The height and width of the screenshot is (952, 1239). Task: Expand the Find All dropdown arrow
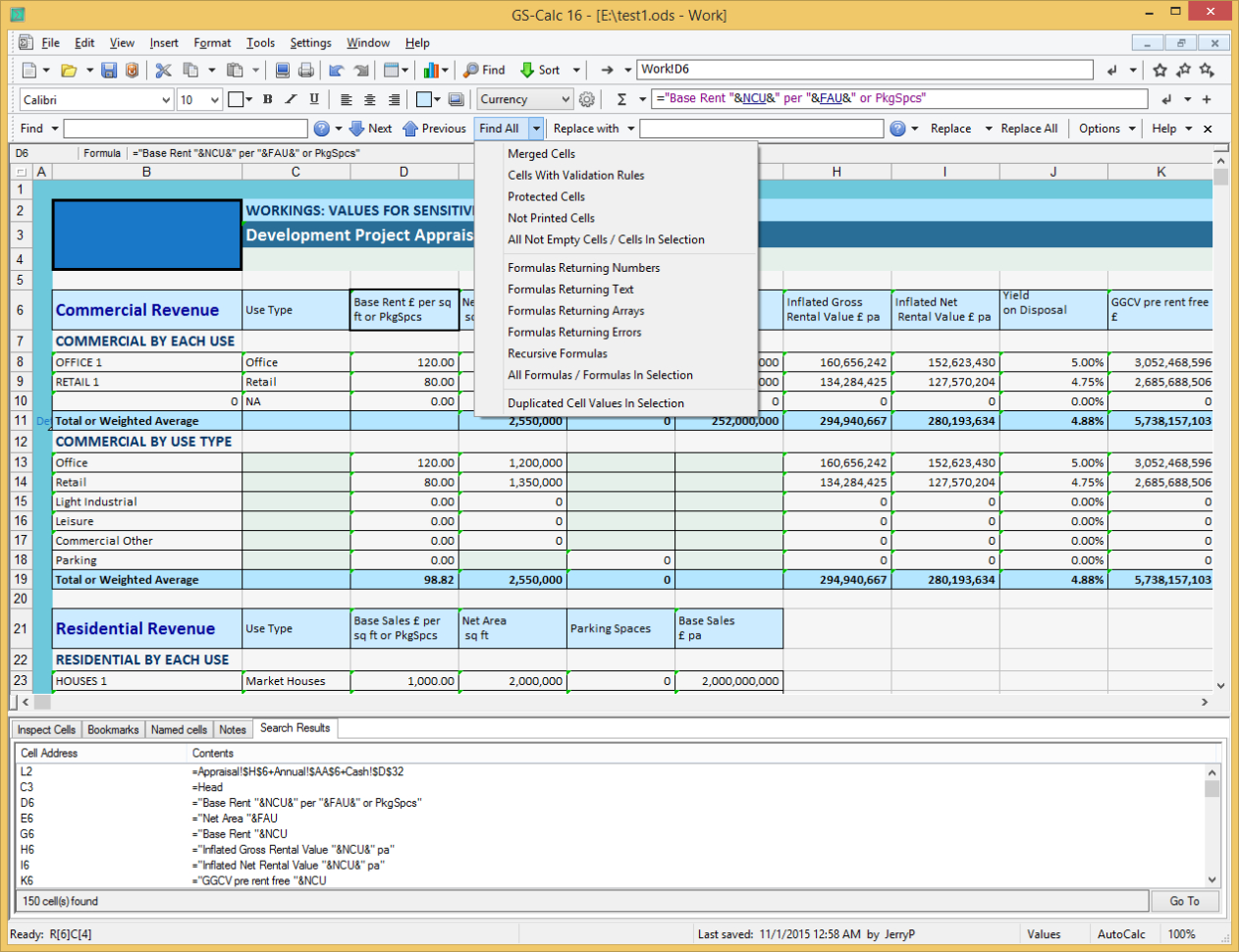point(536,129)
